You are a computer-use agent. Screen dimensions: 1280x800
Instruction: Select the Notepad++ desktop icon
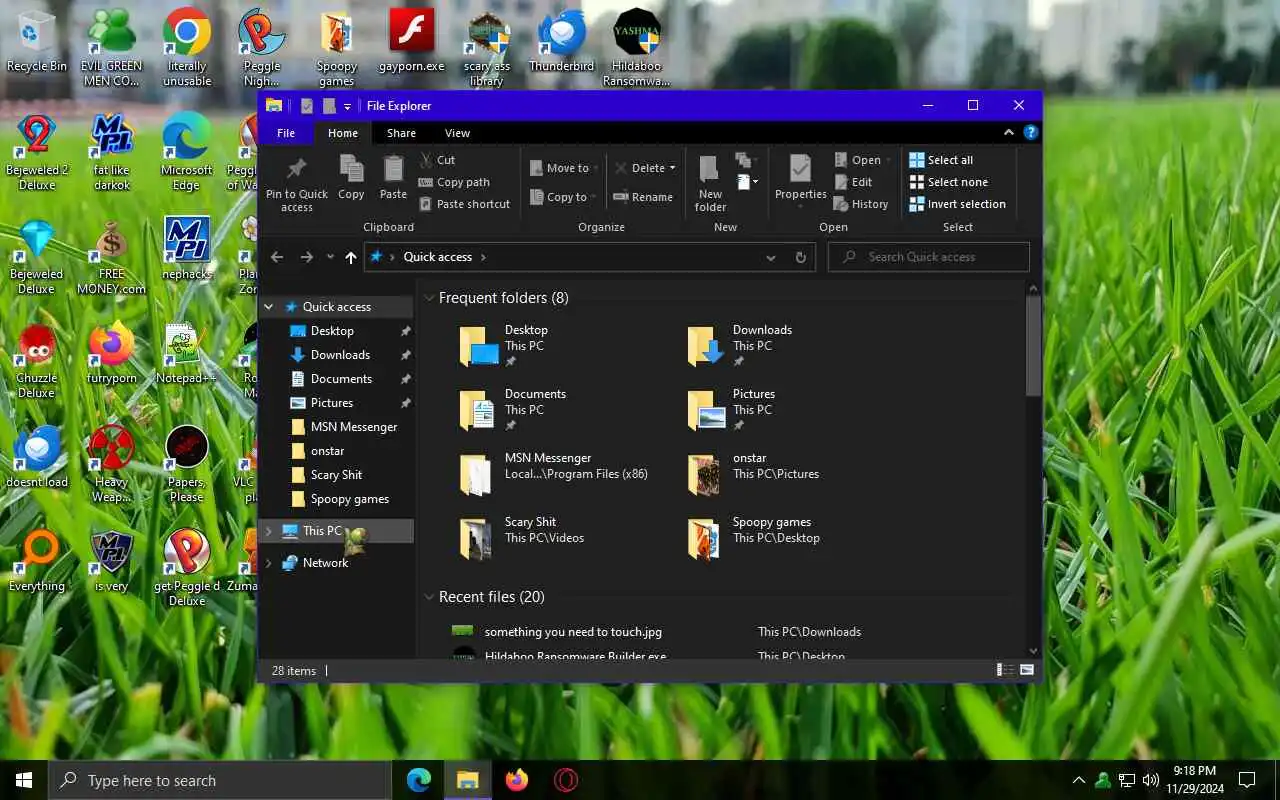tap(186, 353)
